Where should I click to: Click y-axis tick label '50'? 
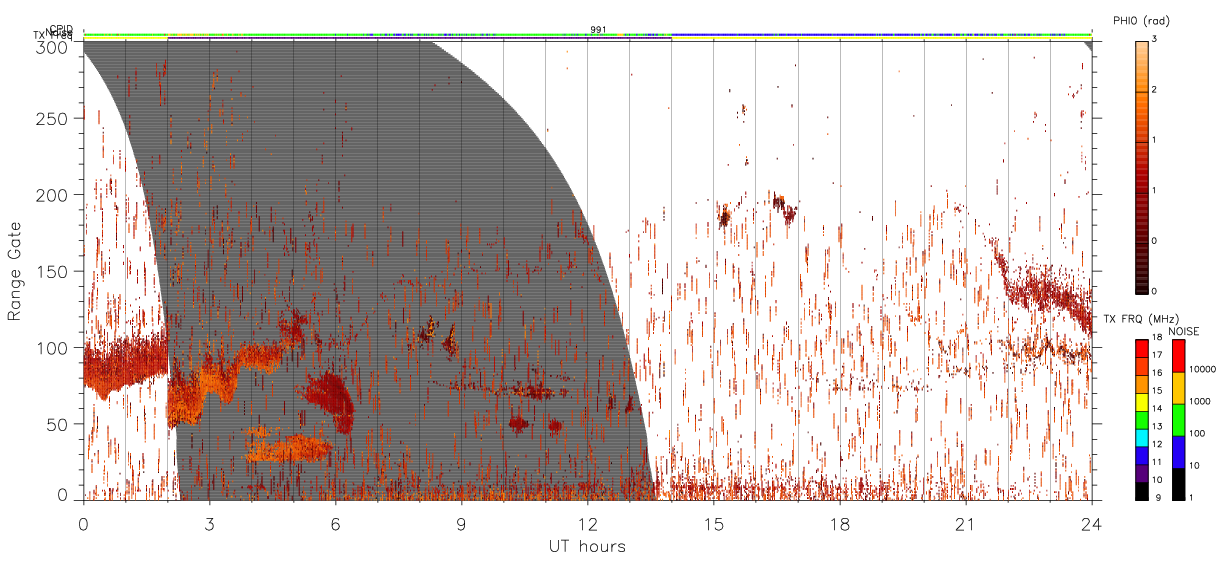tap(58, 424)
